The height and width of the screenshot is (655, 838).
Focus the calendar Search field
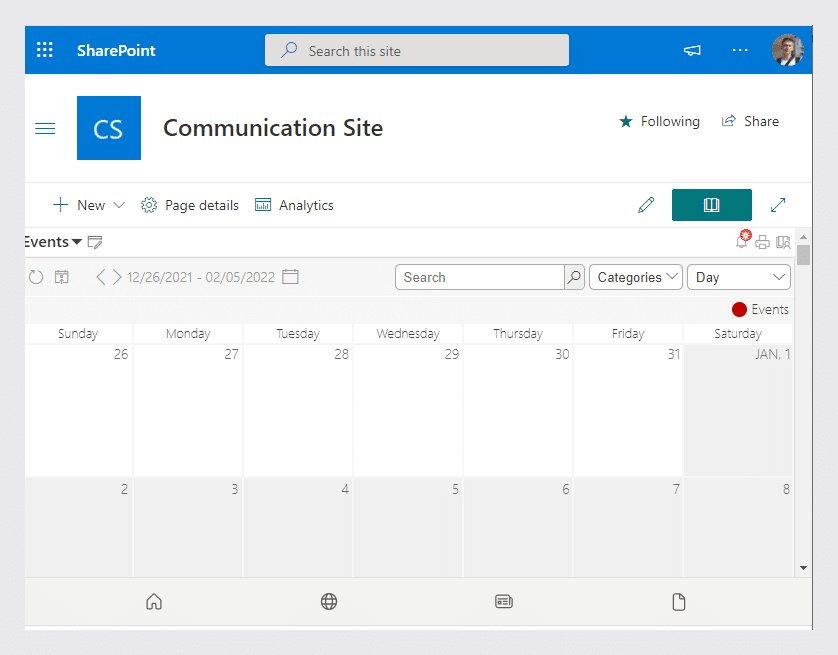tap(479, 277)
